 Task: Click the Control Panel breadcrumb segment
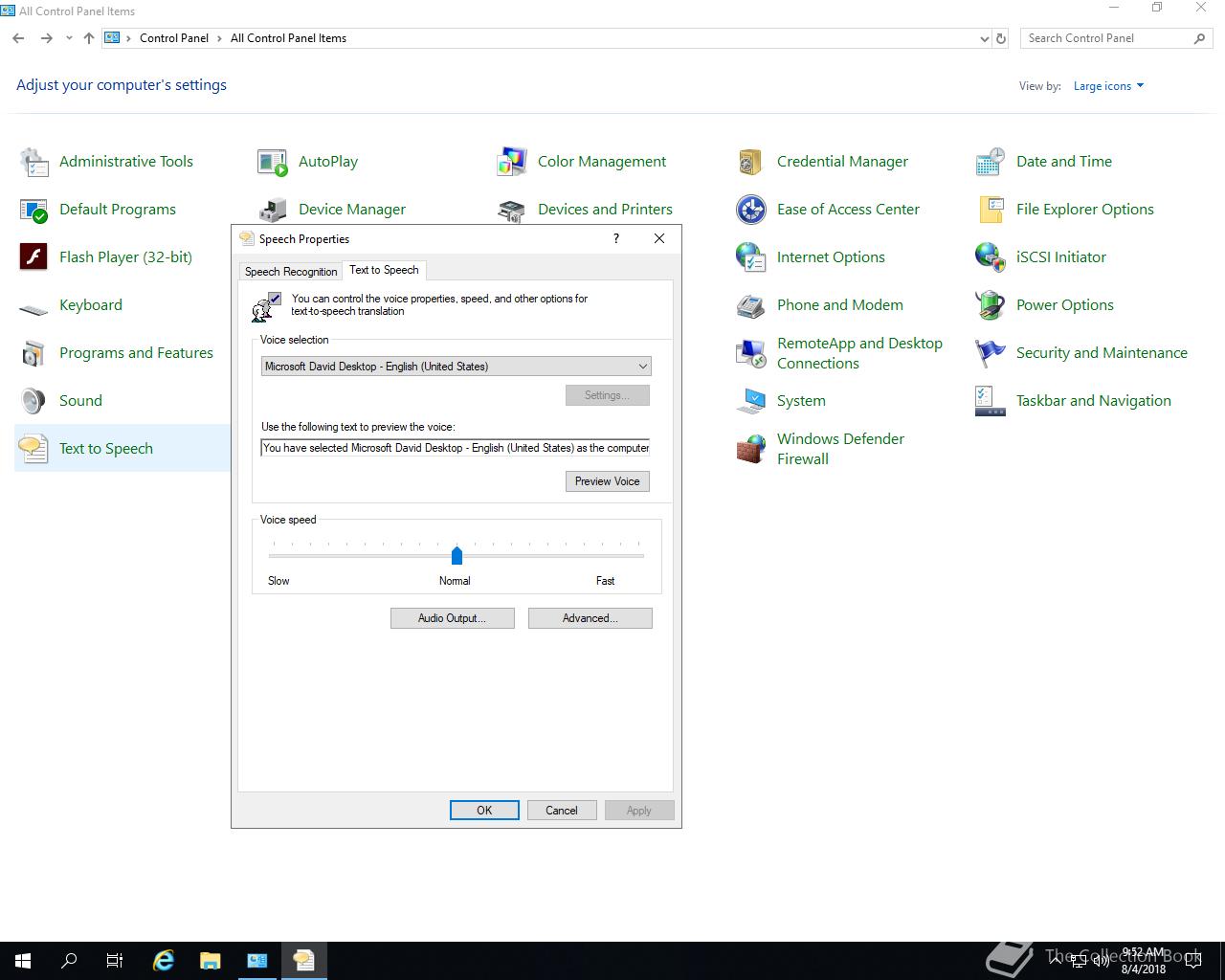(x=174, y=38)
